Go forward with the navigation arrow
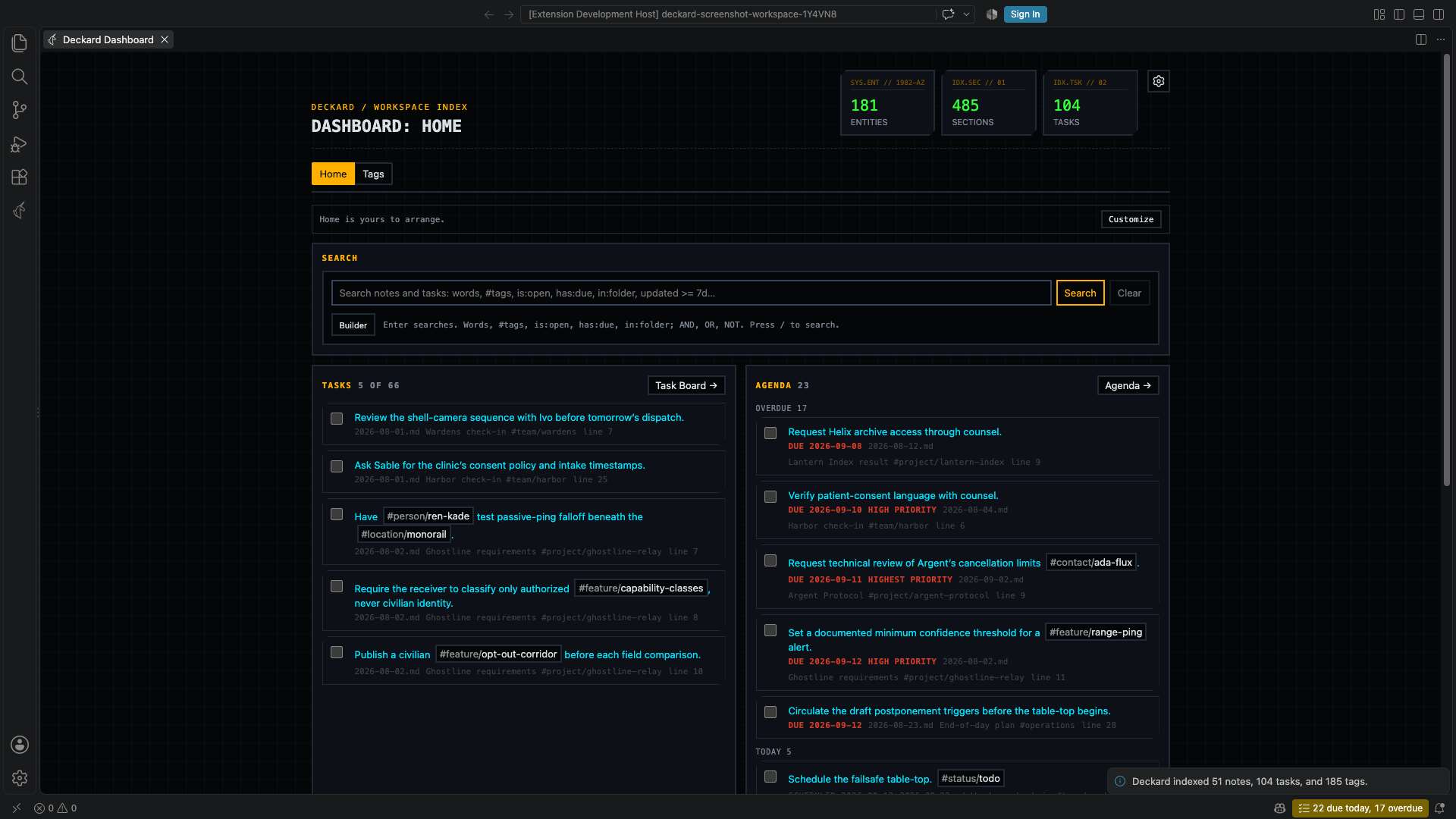 point(509,14)
